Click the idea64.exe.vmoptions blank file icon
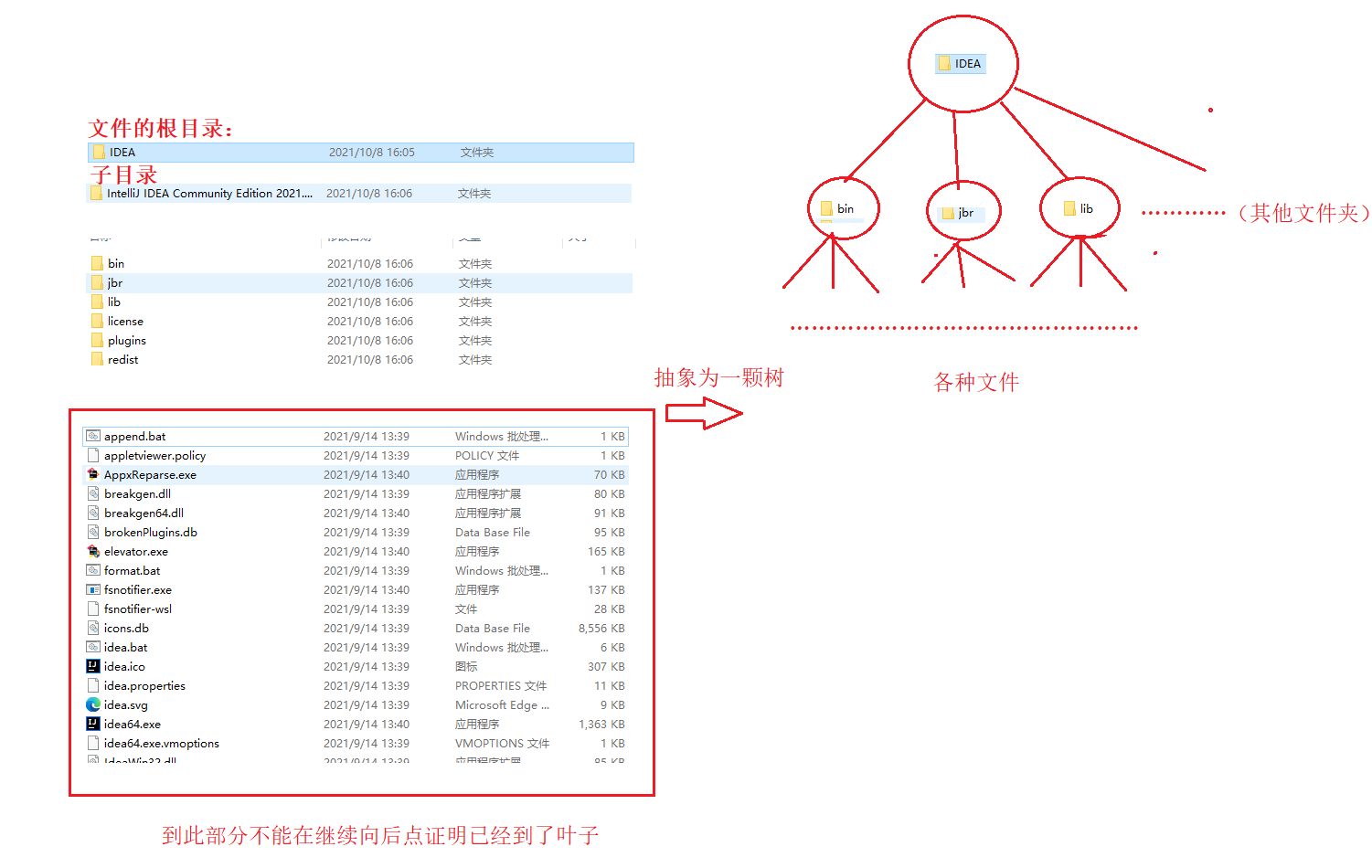The width and height of the screenshot is (1372, 868). click(x=93, y=744)
